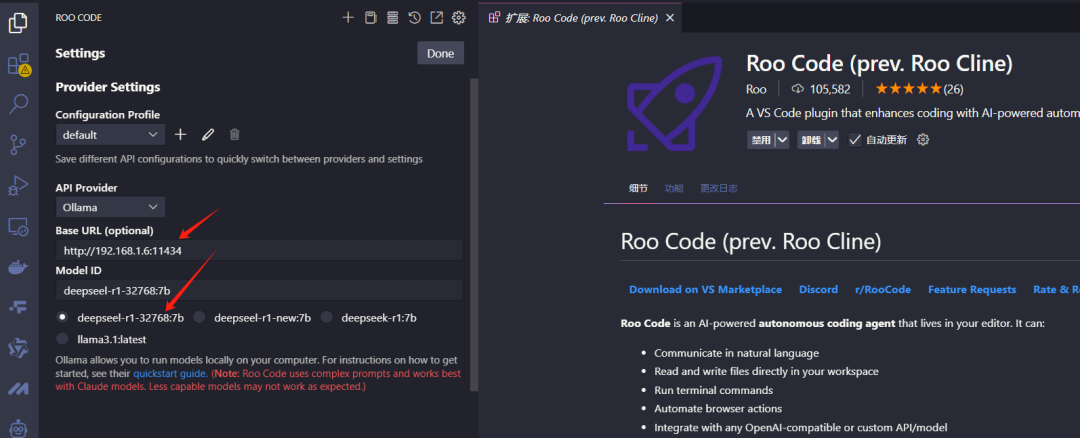
Task: Start a new Roo Code task with plus icon
Action: tap(348, 17)
